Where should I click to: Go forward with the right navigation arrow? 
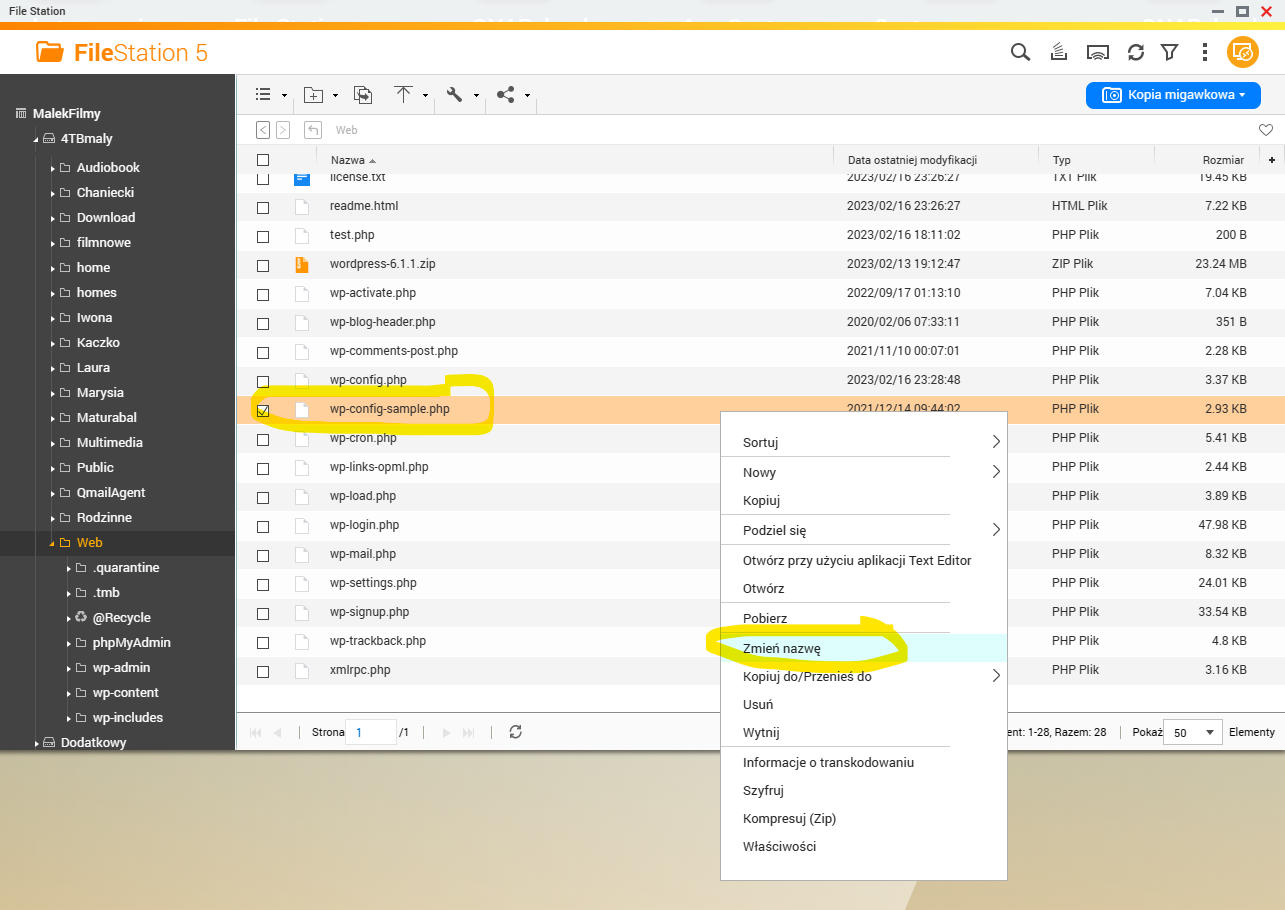click(x=283, y=130)
